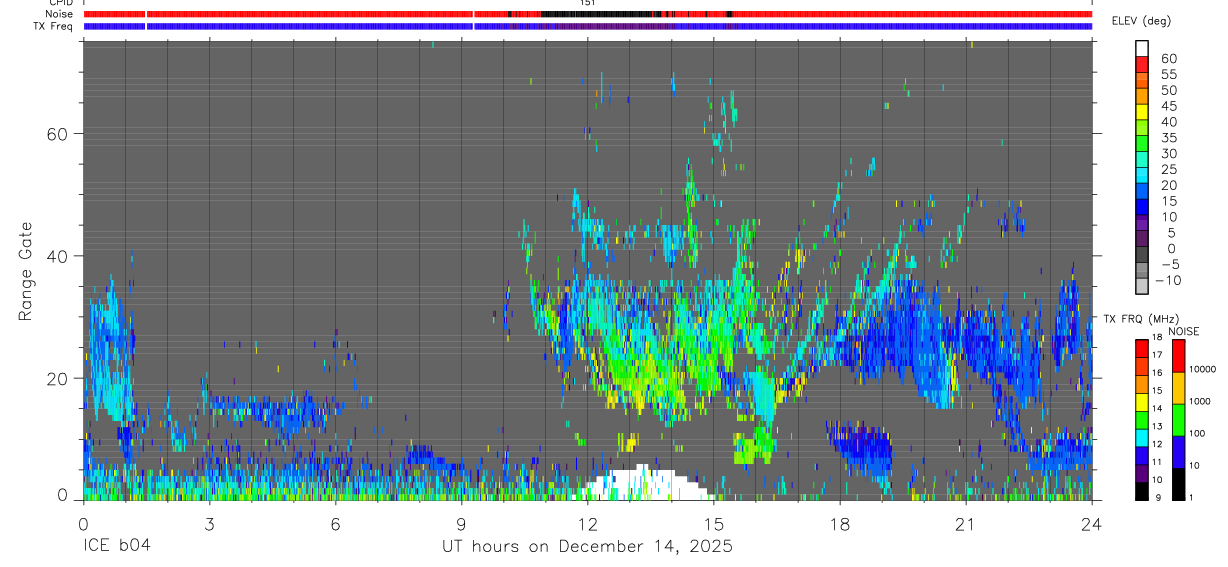Click the '1' label at NOISE scale bottom
Image resolution: width=1228 pixels, height=567 pixels.
click(1191, 497)
